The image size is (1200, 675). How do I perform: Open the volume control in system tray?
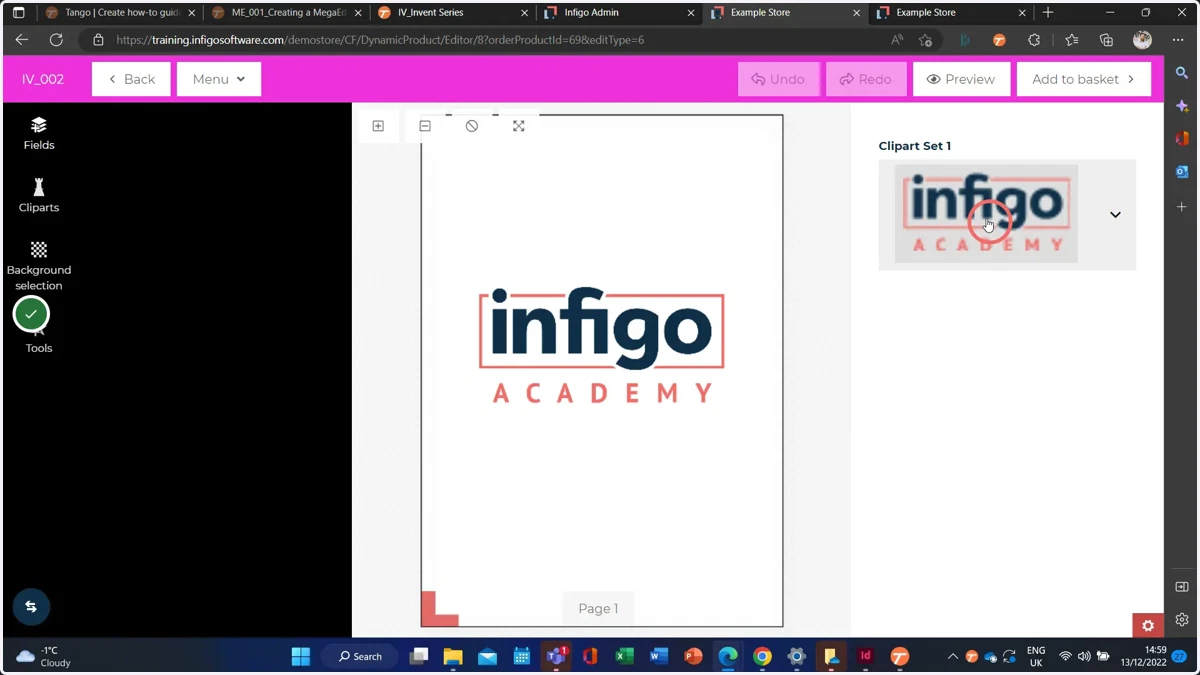pyautogui.click(x=1084, y=657)
